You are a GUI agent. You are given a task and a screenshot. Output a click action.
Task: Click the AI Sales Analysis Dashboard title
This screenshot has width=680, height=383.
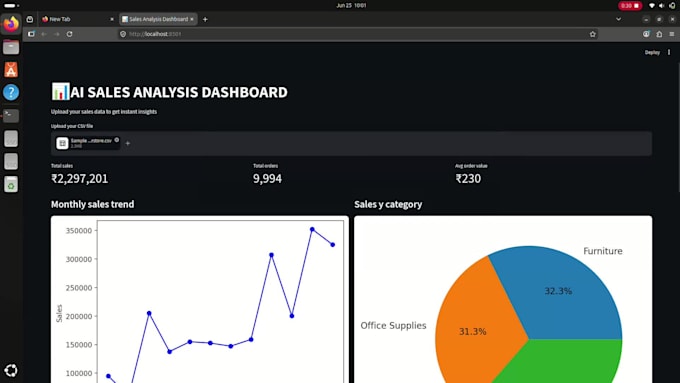(169, 92)
